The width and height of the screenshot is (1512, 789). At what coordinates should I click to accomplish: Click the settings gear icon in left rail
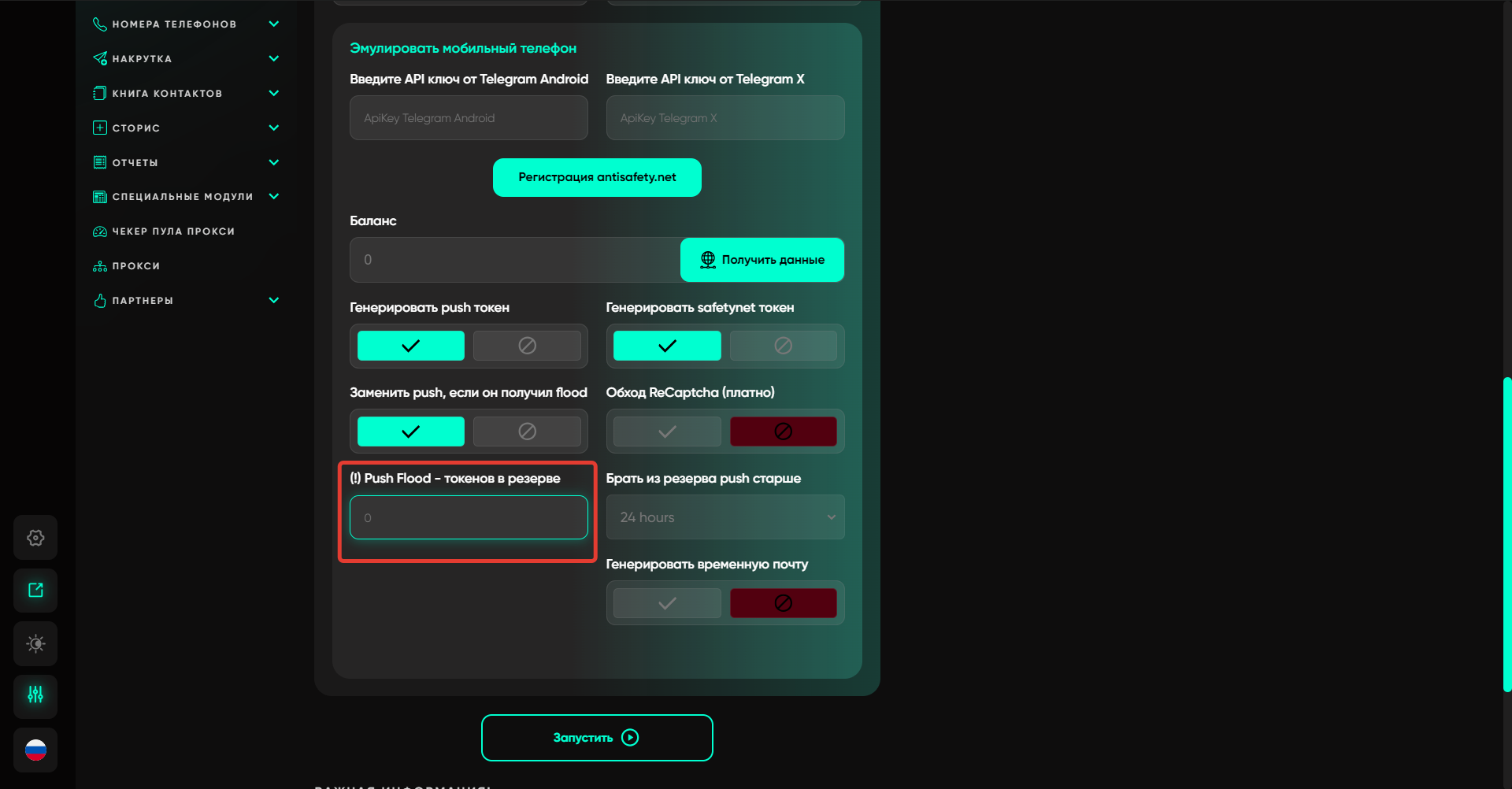click(35, 538)
